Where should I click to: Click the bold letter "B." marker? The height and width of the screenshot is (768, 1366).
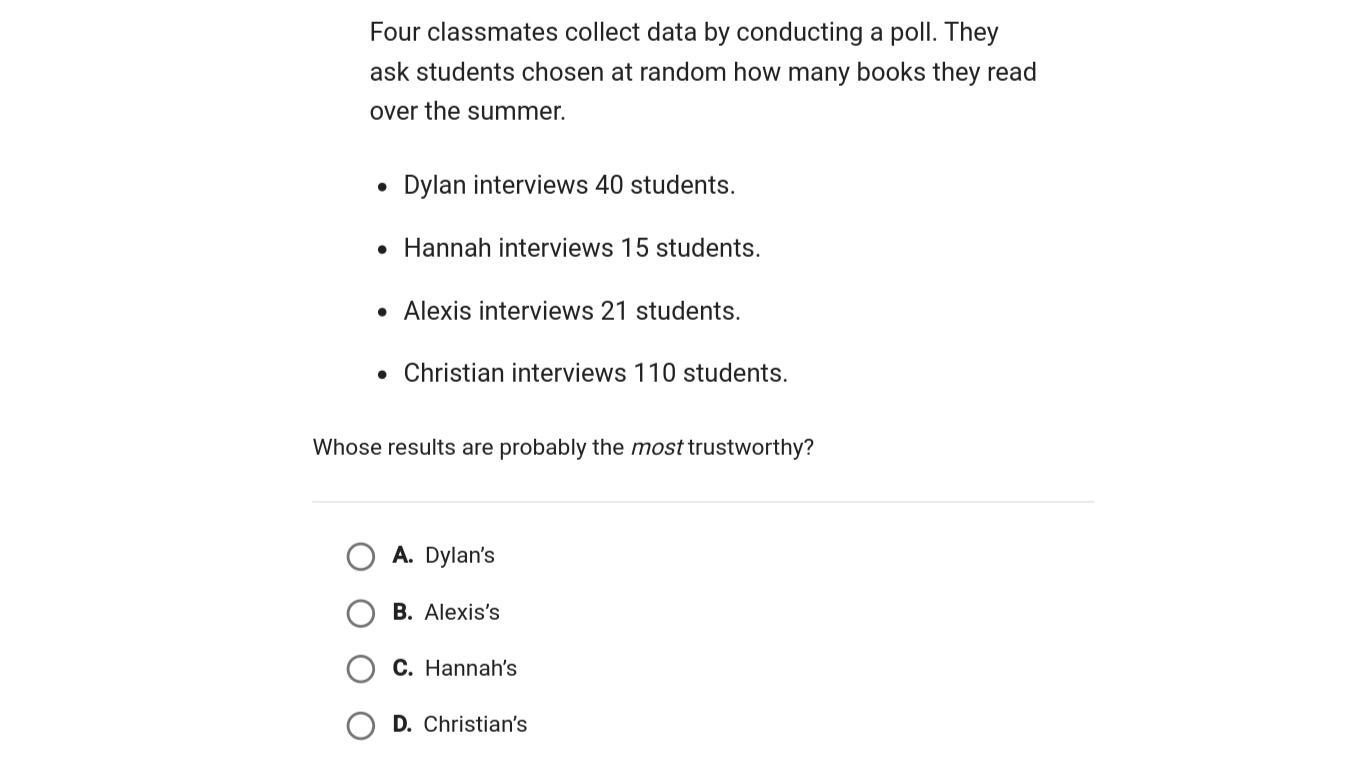click(403, 612)
